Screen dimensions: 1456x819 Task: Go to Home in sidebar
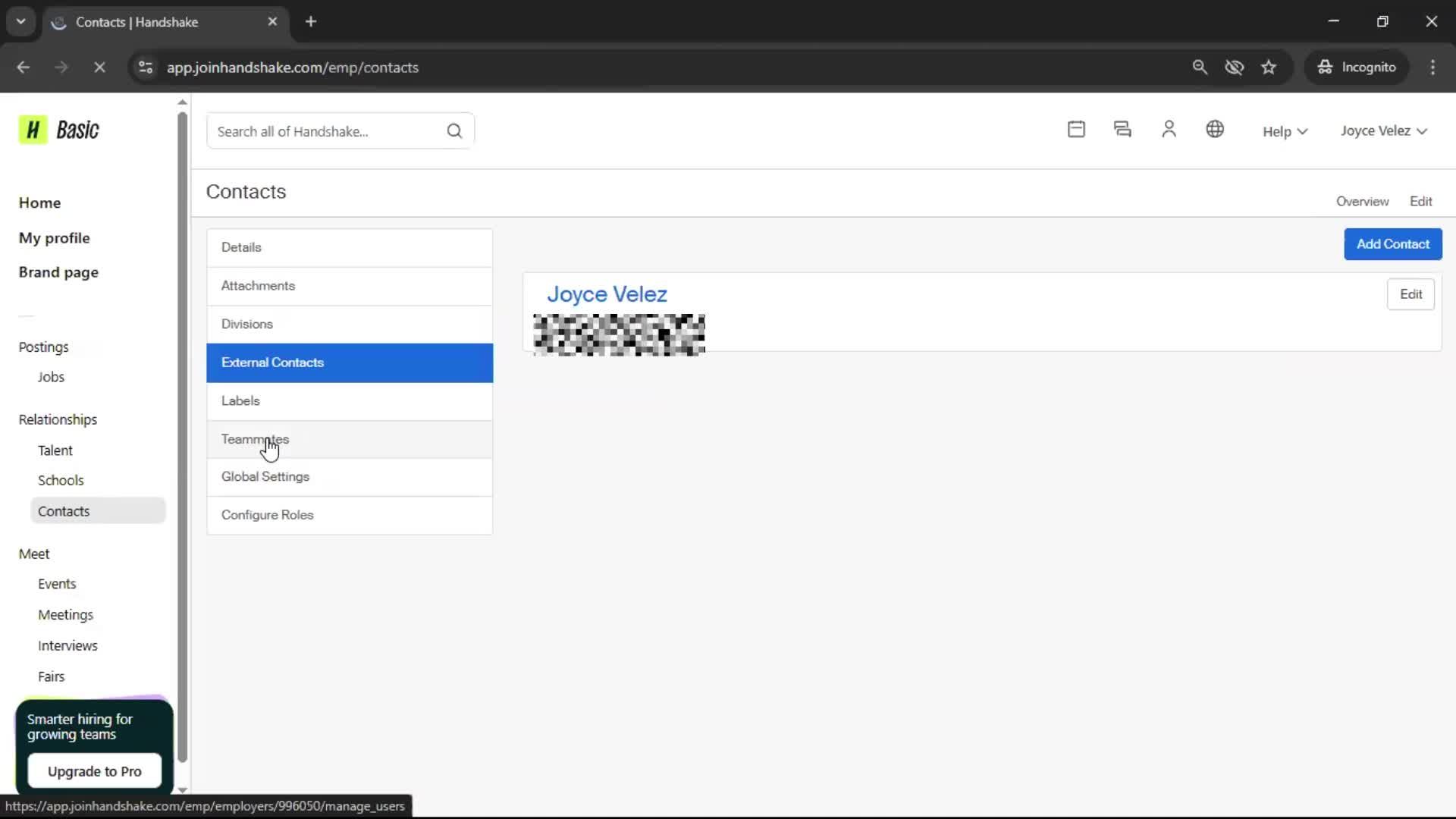39,203
